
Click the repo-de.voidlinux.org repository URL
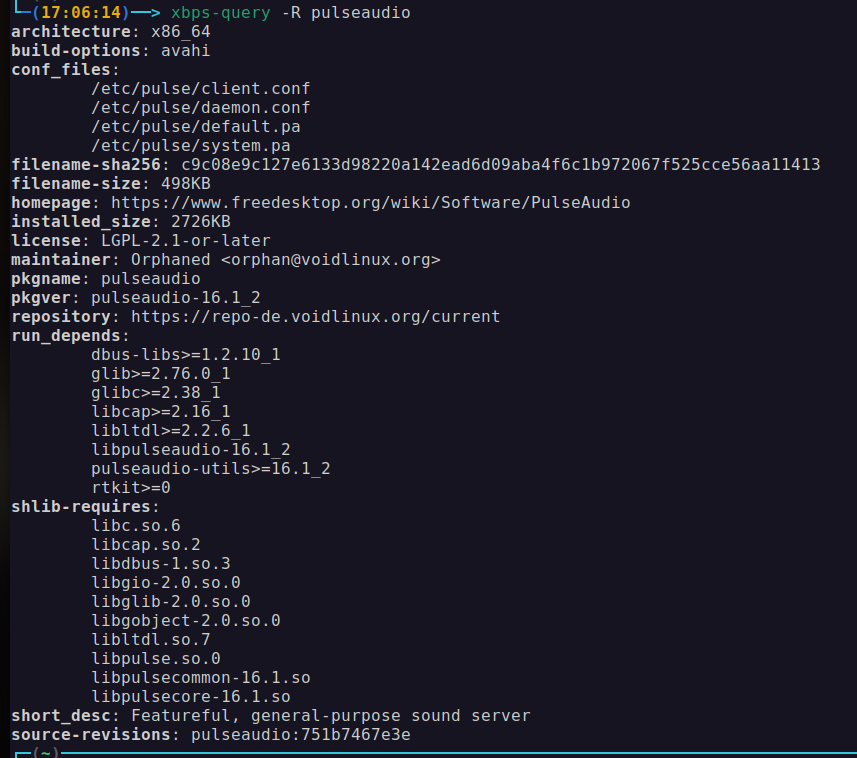pos(315,316)
